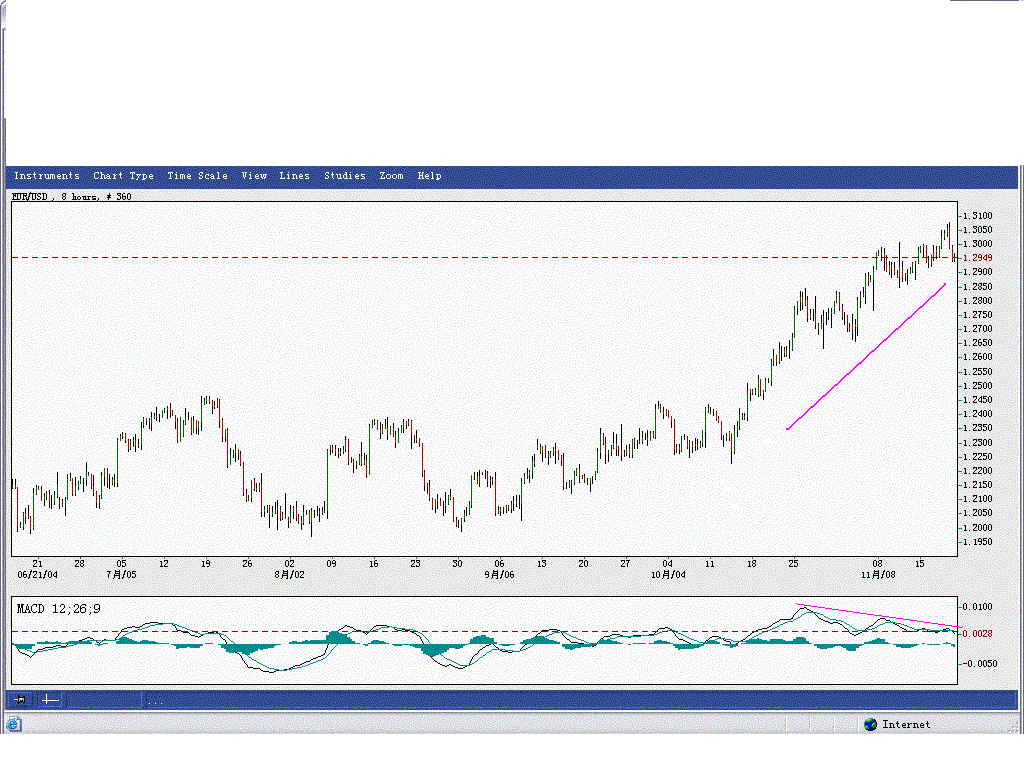Open the Chart Type menu
The height and width of the screenshot is (768, 1024).
pyautogui.click(x=123, y=176)
